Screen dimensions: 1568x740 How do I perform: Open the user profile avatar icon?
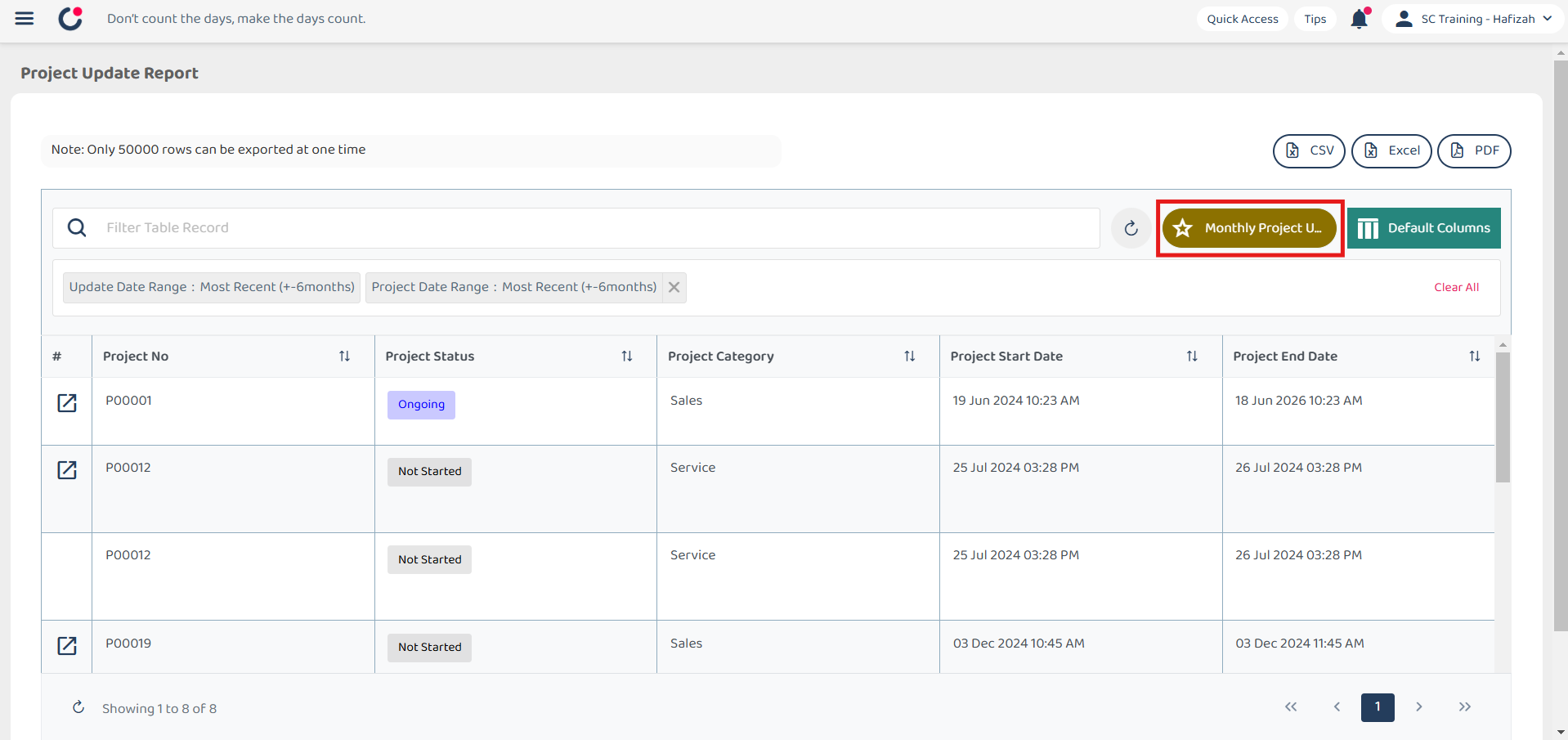[1404, 19]
